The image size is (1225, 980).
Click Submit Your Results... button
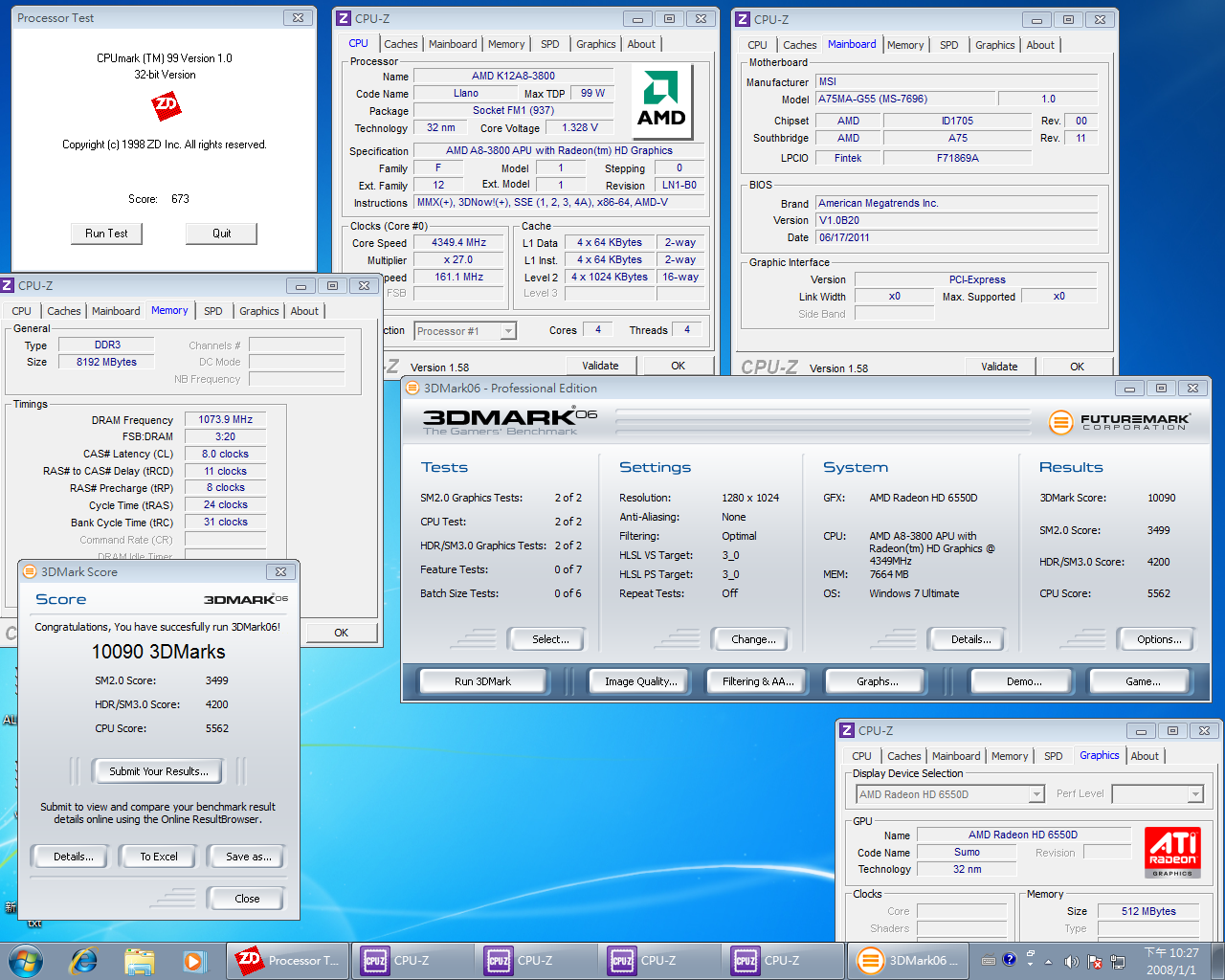point(158,771)
